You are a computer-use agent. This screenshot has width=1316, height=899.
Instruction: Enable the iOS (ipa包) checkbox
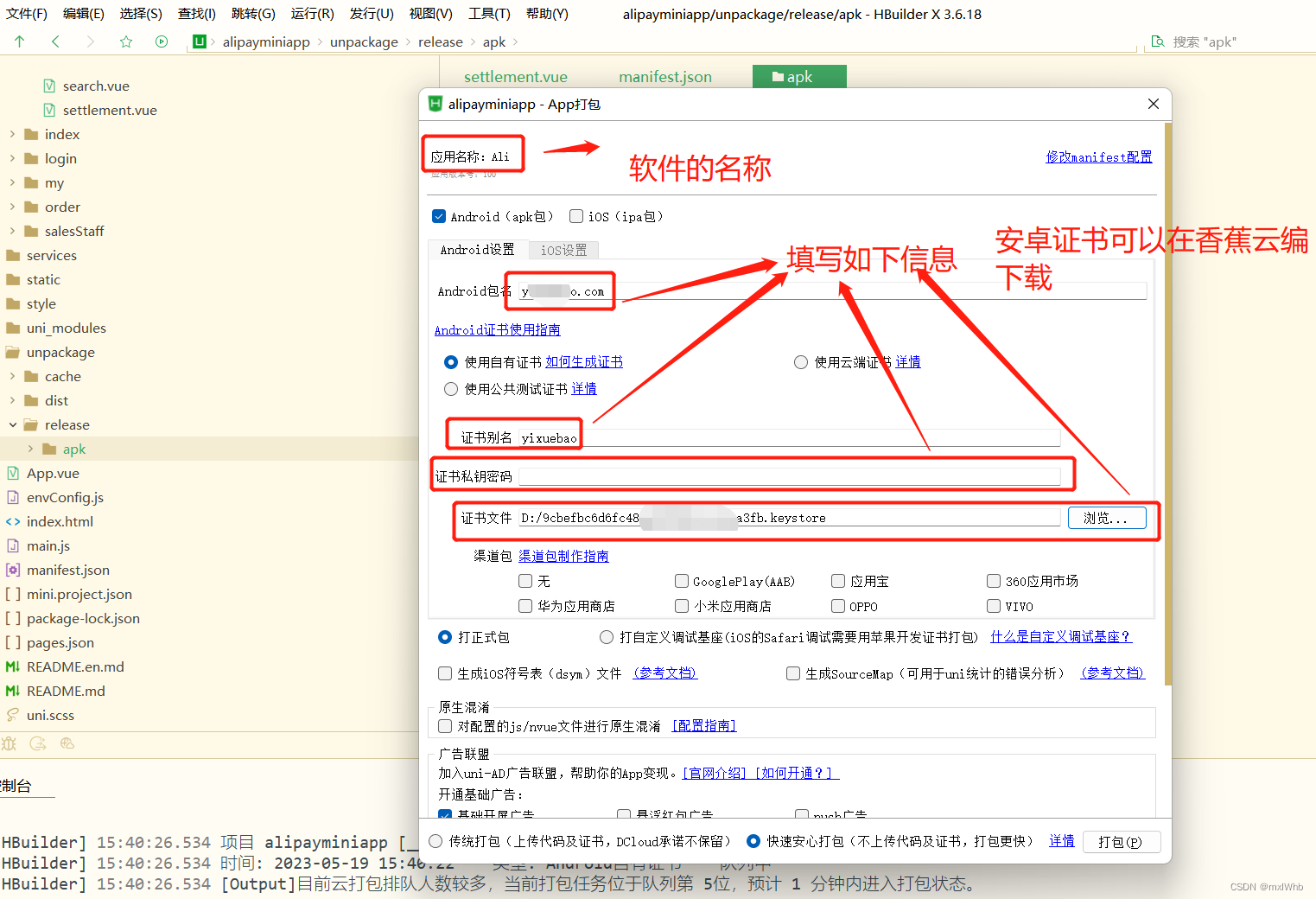(x=576, y=216)
